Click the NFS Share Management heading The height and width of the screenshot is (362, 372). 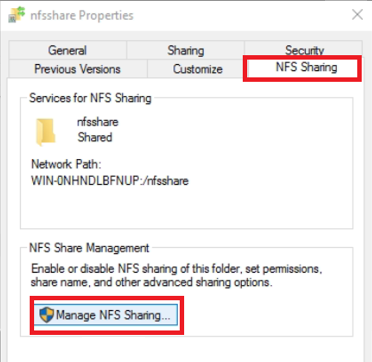tap(89, 248)
